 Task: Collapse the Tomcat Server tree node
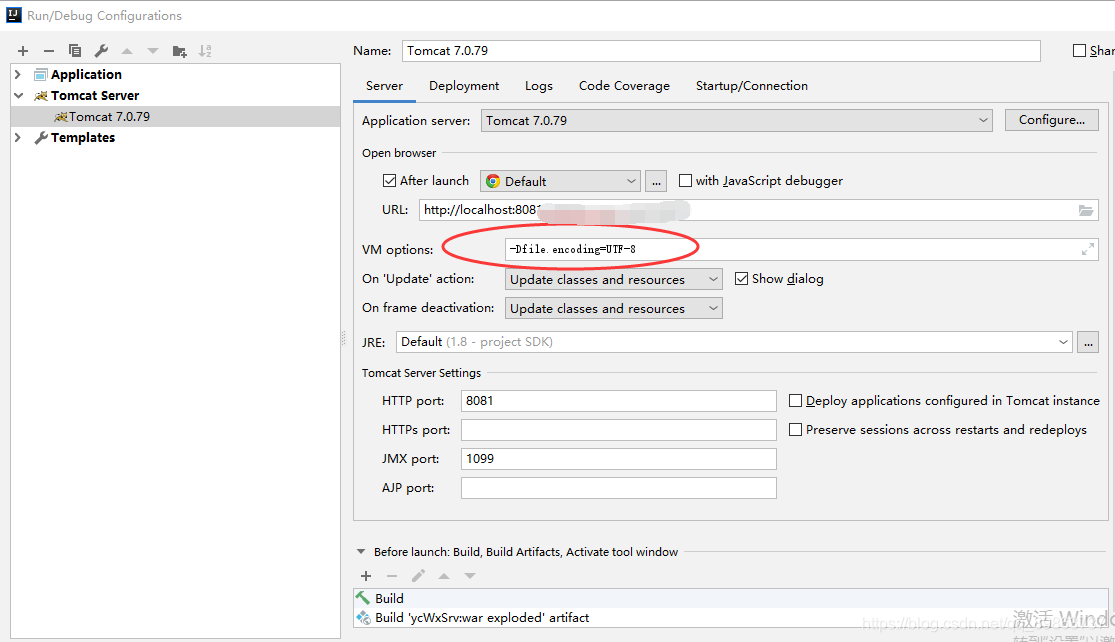[18, 95]
